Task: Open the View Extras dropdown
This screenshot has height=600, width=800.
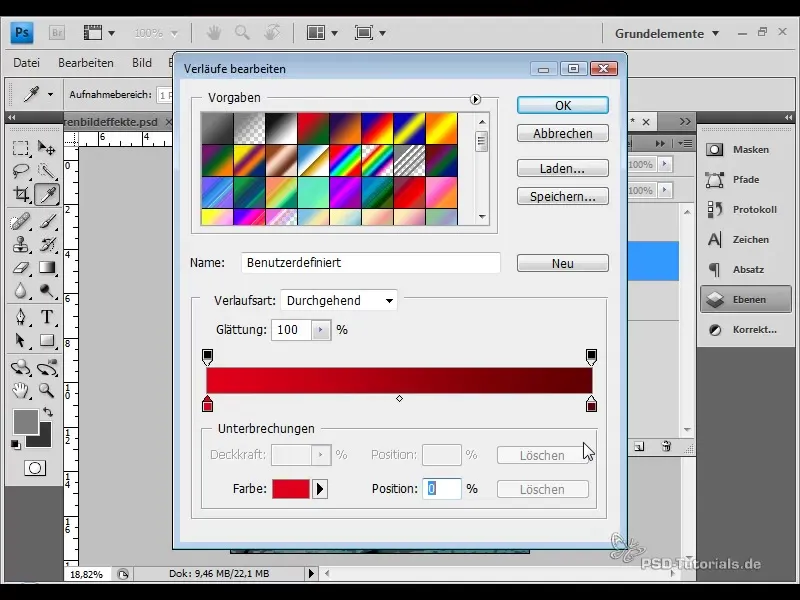Action: tap(99, 33)
